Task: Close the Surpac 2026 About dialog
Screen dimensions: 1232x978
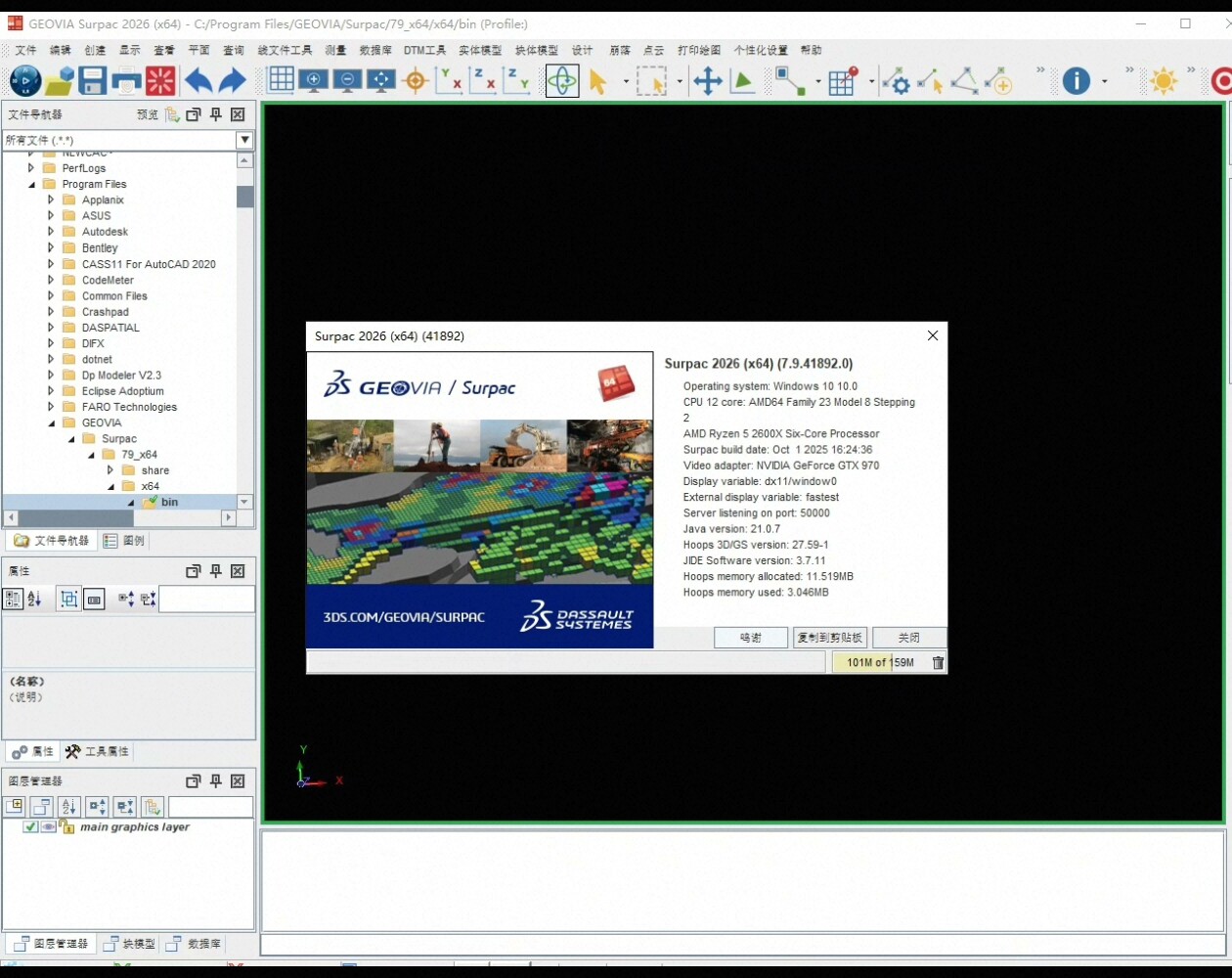Action: coord(933,335)
